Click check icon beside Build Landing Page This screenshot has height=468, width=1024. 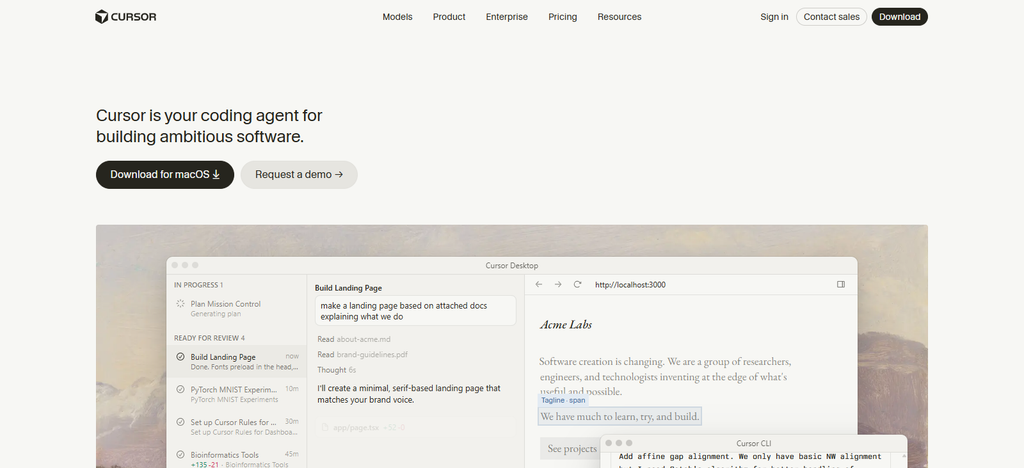pyautogui.click(x=180, y=356)
